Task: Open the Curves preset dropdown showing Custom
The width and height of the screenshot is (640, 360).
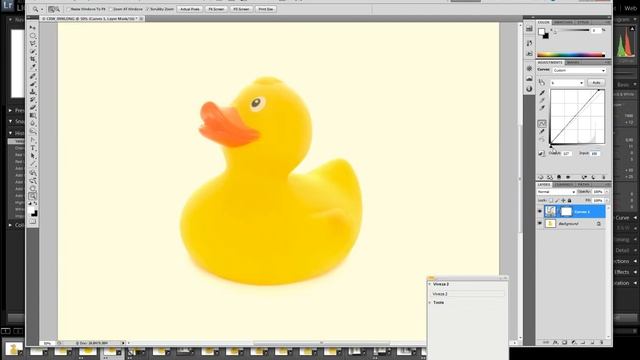Action: (x=579, y=71)
